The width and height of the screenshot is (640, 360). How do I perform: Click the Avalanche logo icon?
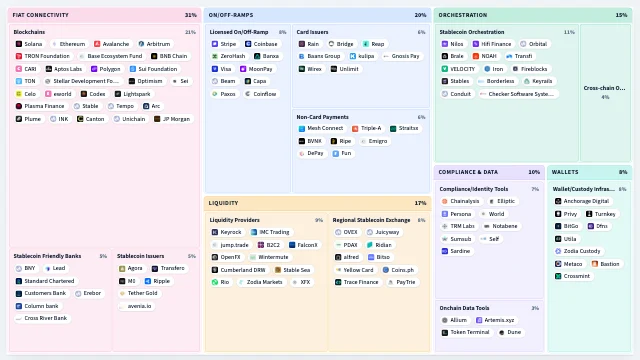click(97, 44)
